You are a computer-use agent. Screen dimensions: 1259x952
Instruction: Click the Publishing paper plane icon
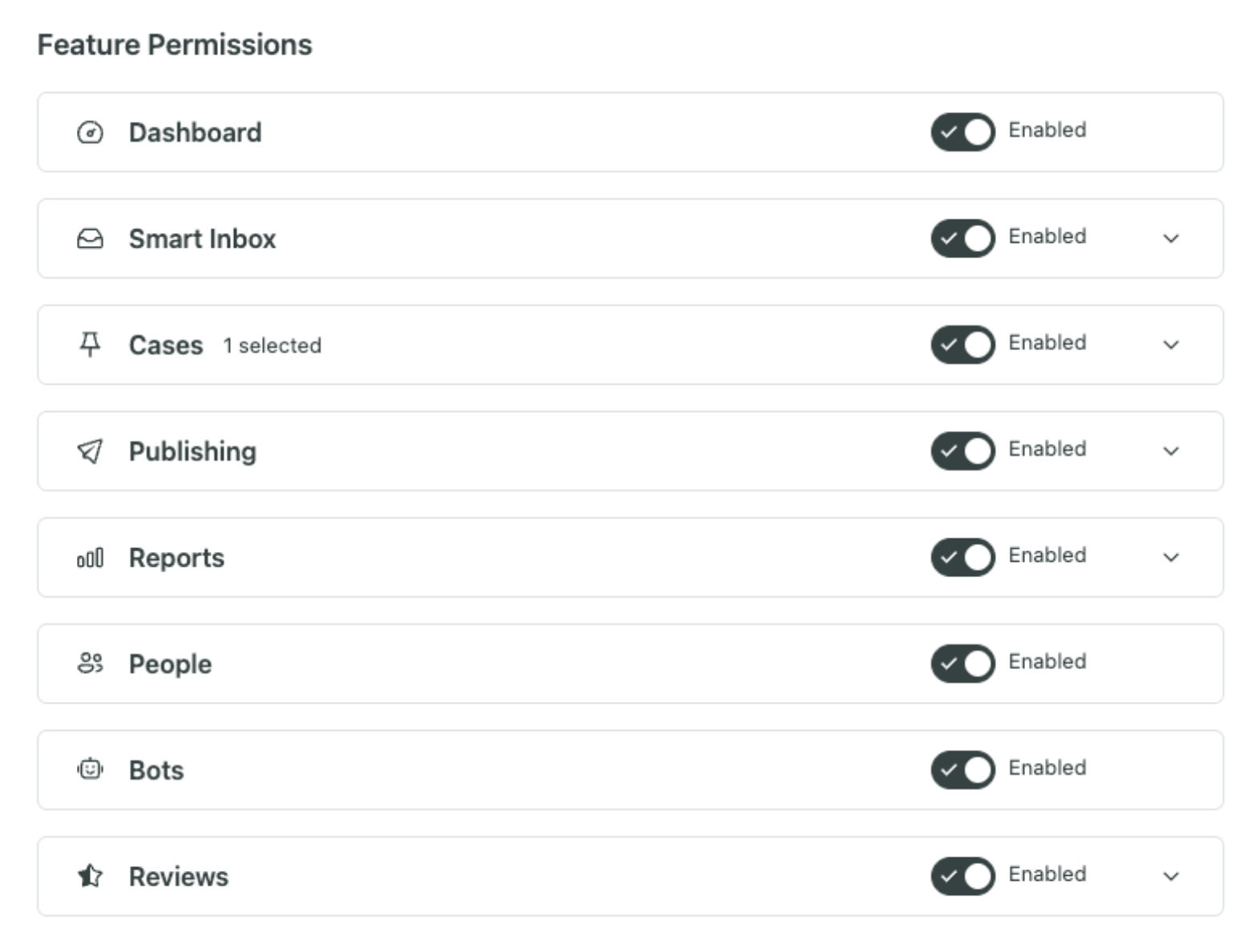[x=89, y=451]
